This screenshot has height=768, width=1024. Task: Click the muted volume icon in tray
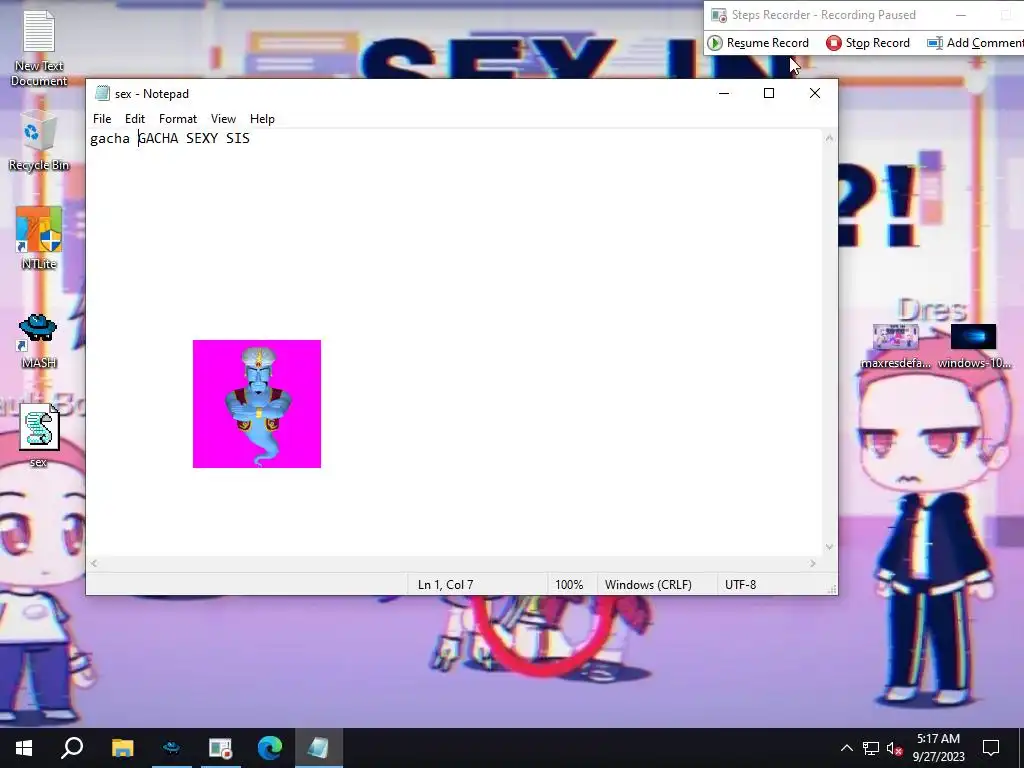click(895, 748)
